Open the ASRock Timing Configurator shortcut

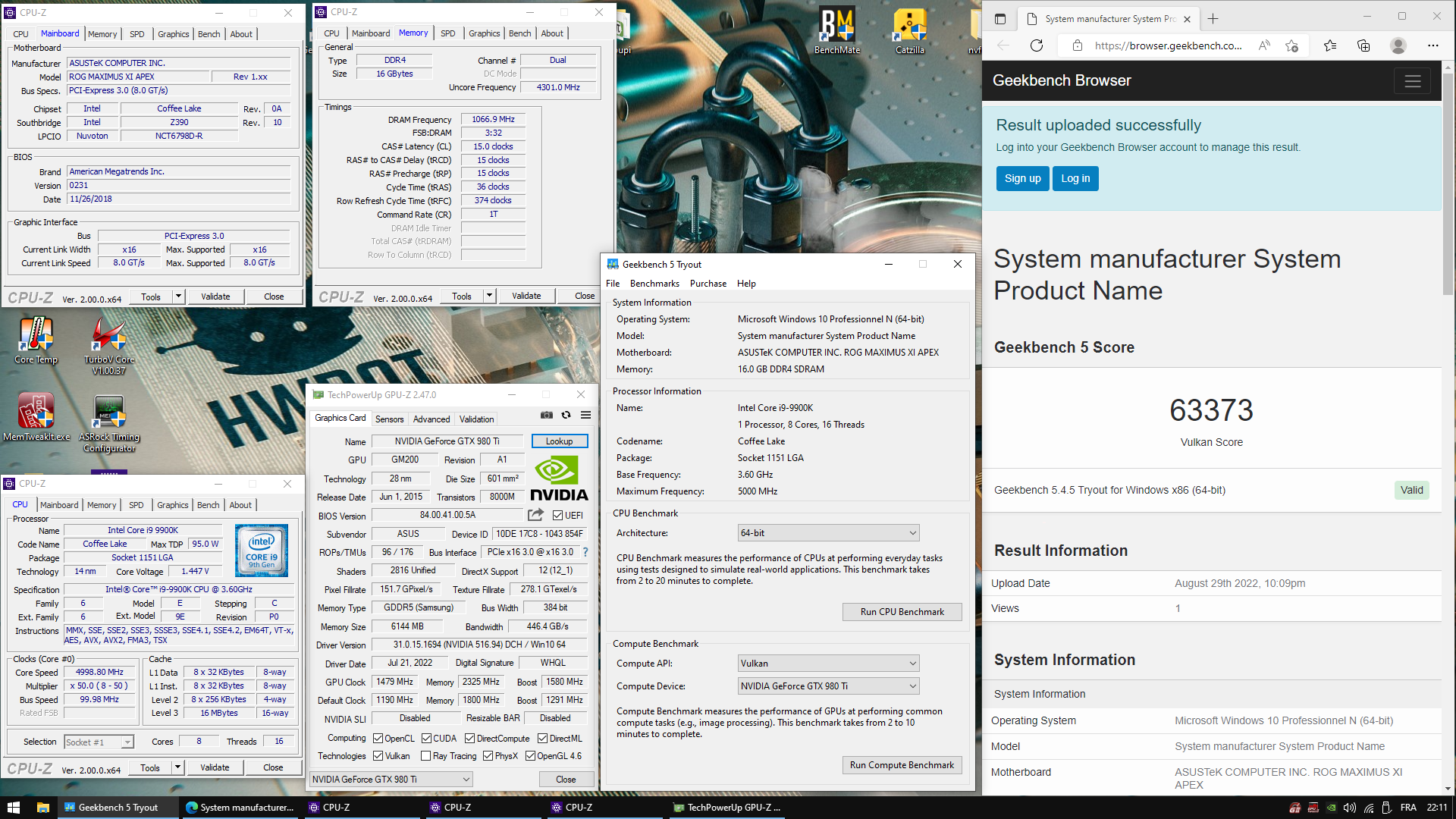point(109,423)
